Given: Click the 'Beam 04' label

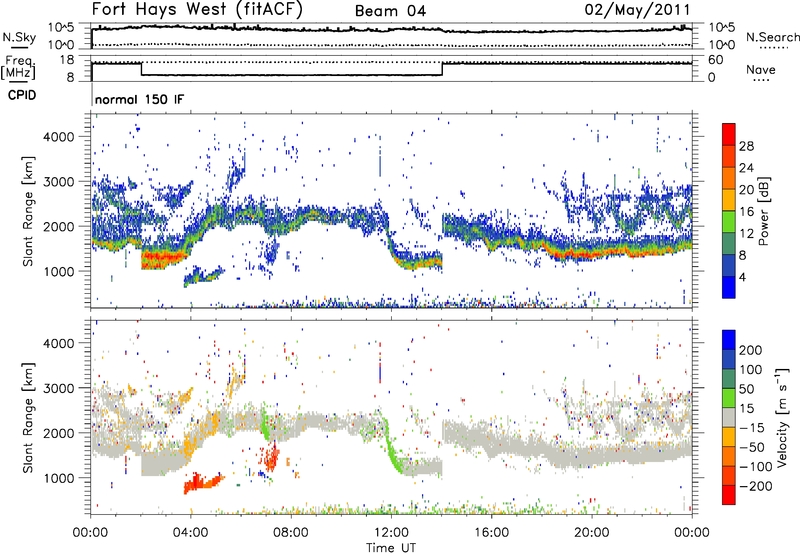Looking at the screenshot, I should [x=390, y=11].
